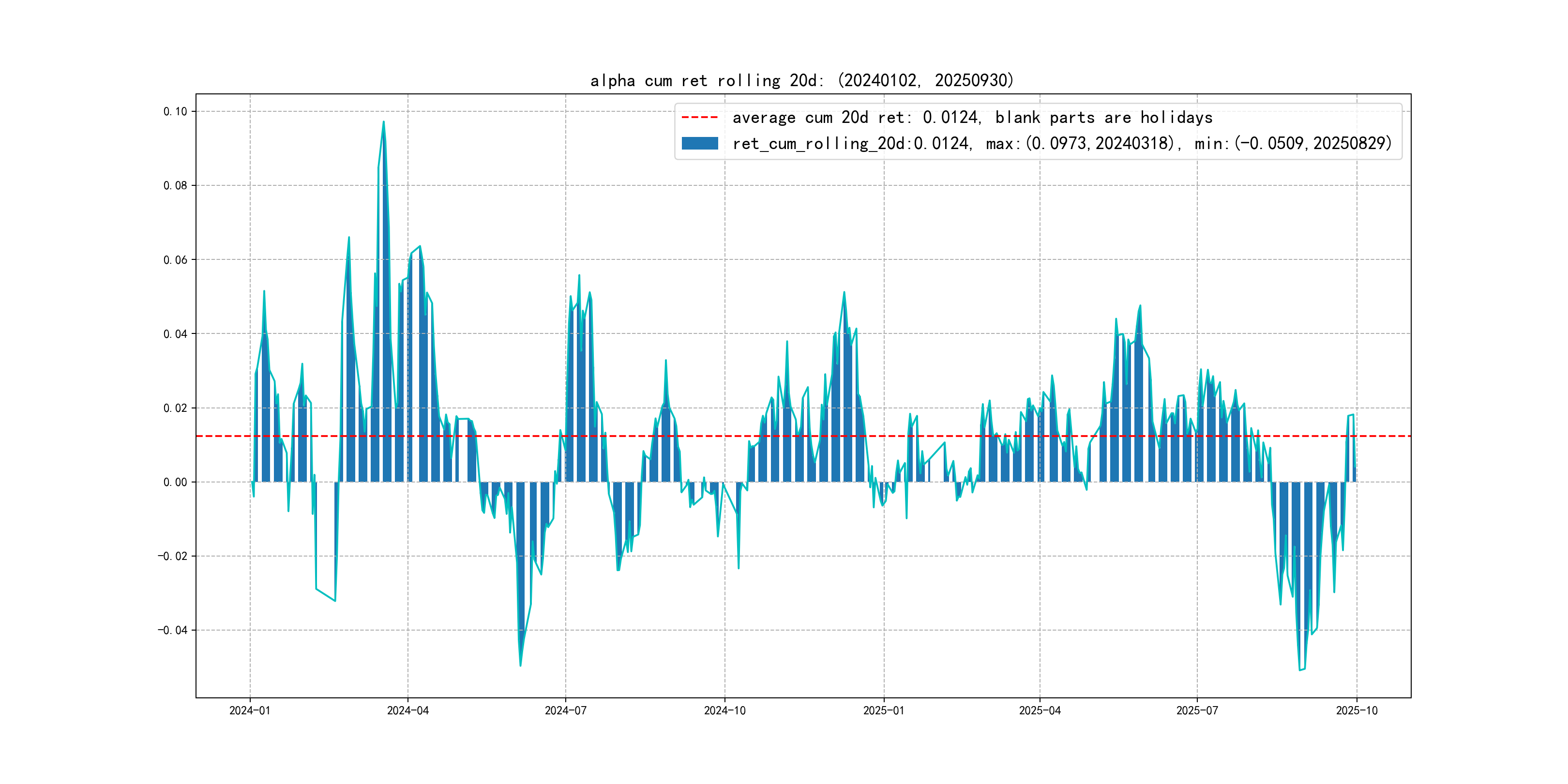Screen dimensions: 1568x784
Task: Click the 0.10 y-axis tick label
Action: [x=175, y=111]
